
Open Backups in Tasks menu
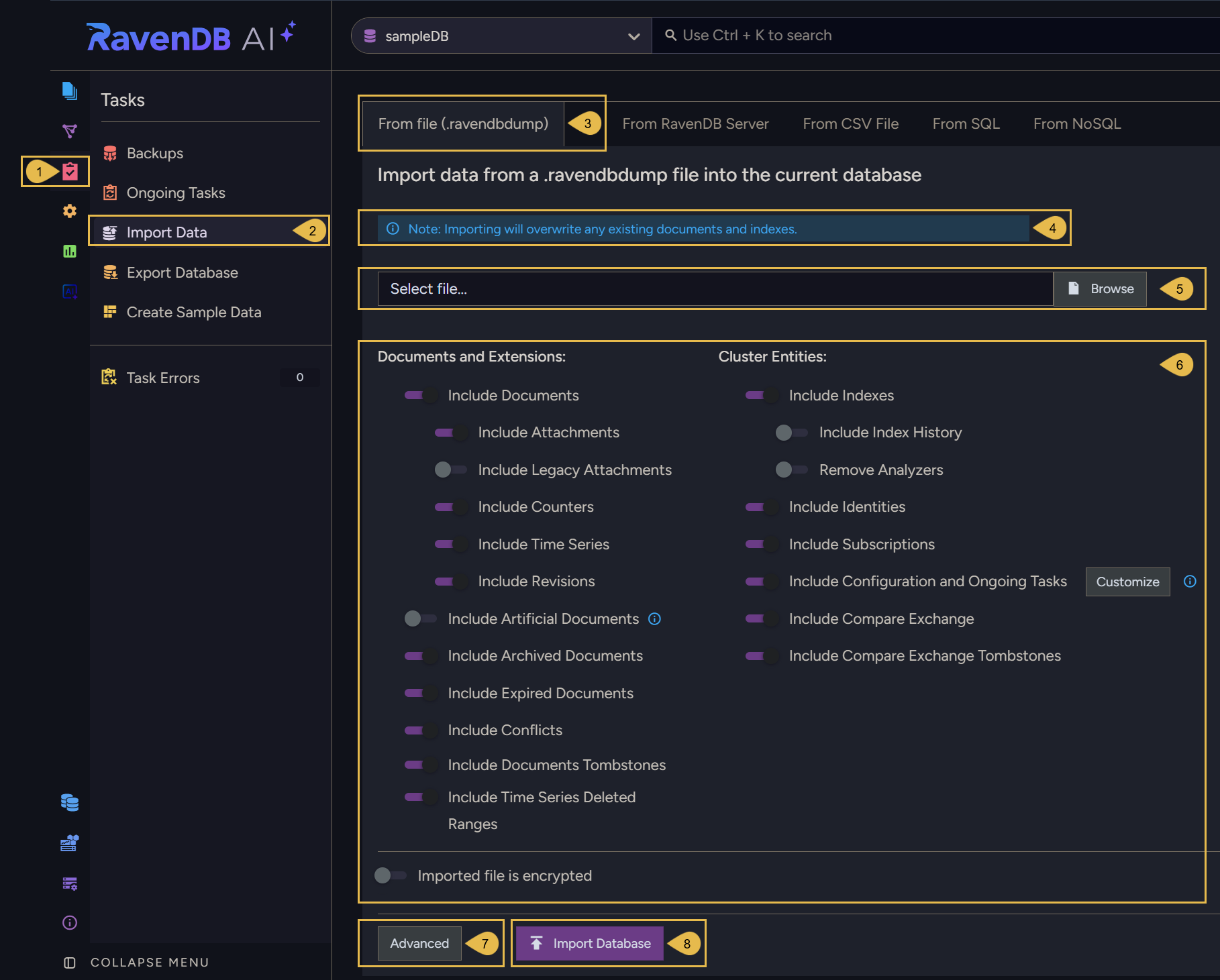pos(211,154)
